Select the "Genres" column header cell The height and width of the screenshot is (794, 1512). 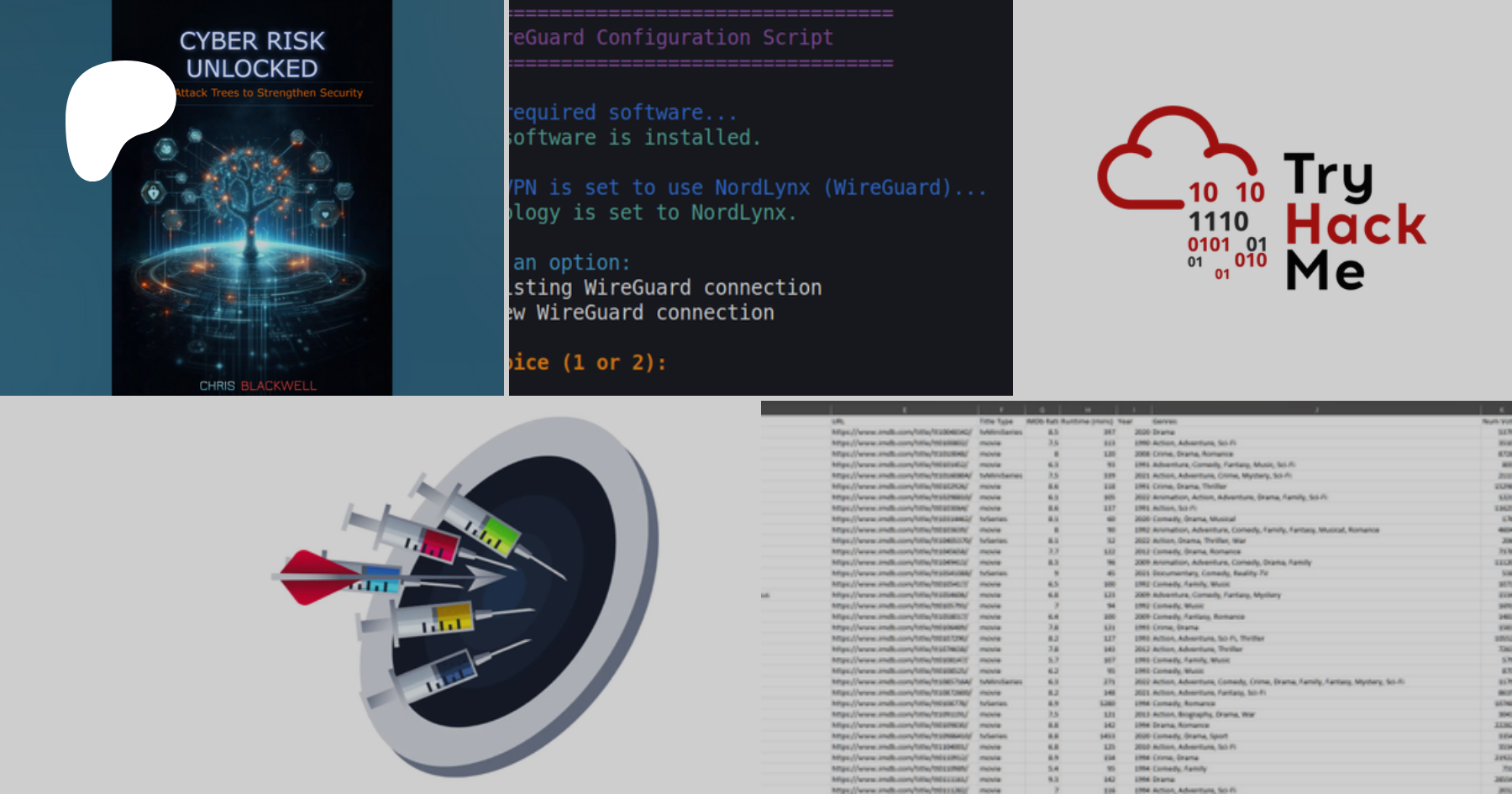click(x=1164, y=421)
